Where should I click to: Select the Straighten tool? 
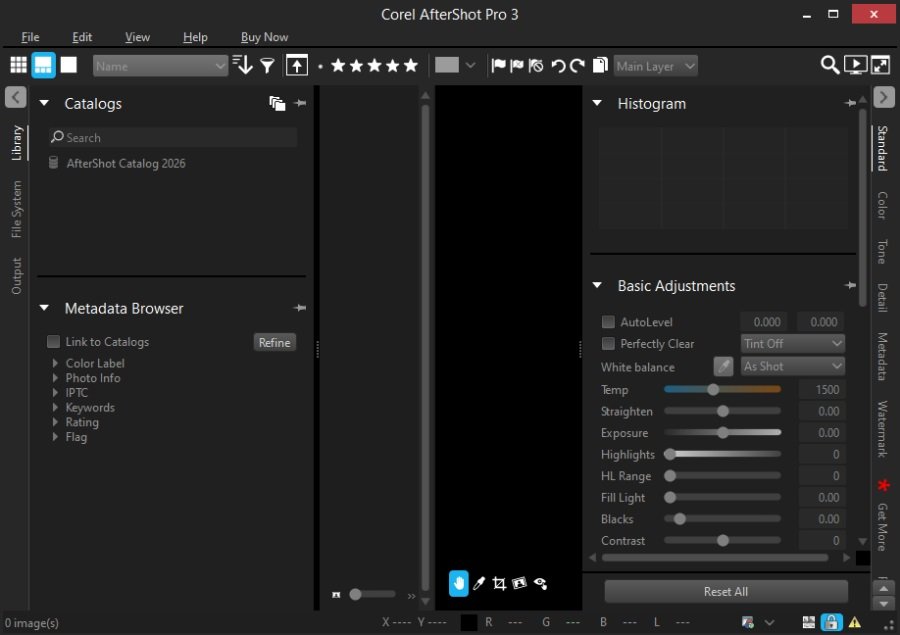(x=519, y=583)
